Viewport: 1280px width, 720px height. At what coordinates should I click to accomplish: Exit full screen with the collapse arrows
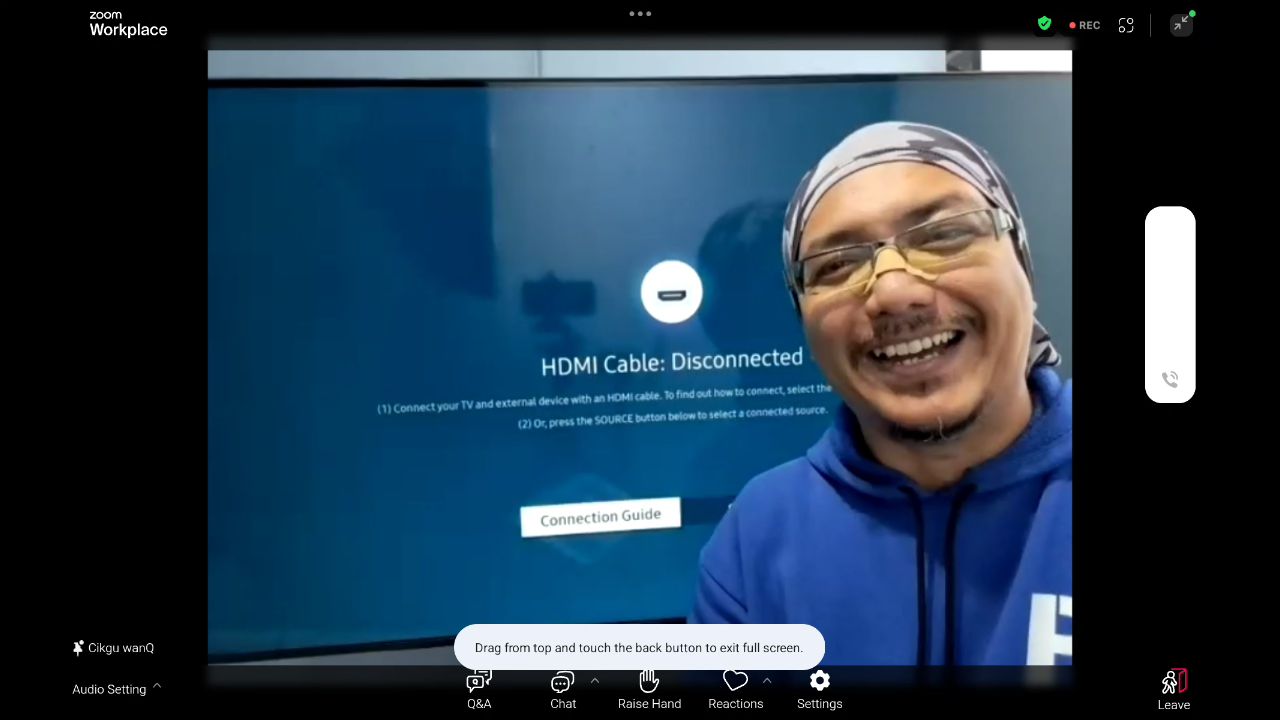tap(1181, 24)
